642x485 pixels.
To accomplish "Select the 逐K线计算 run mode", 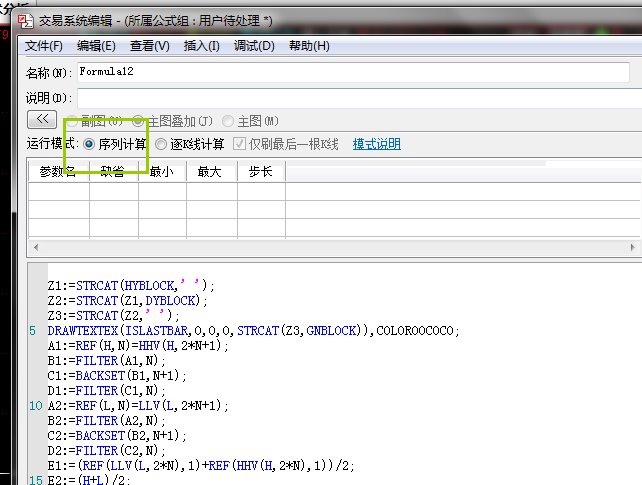I will pyautogui.click(x=161, y=144).
